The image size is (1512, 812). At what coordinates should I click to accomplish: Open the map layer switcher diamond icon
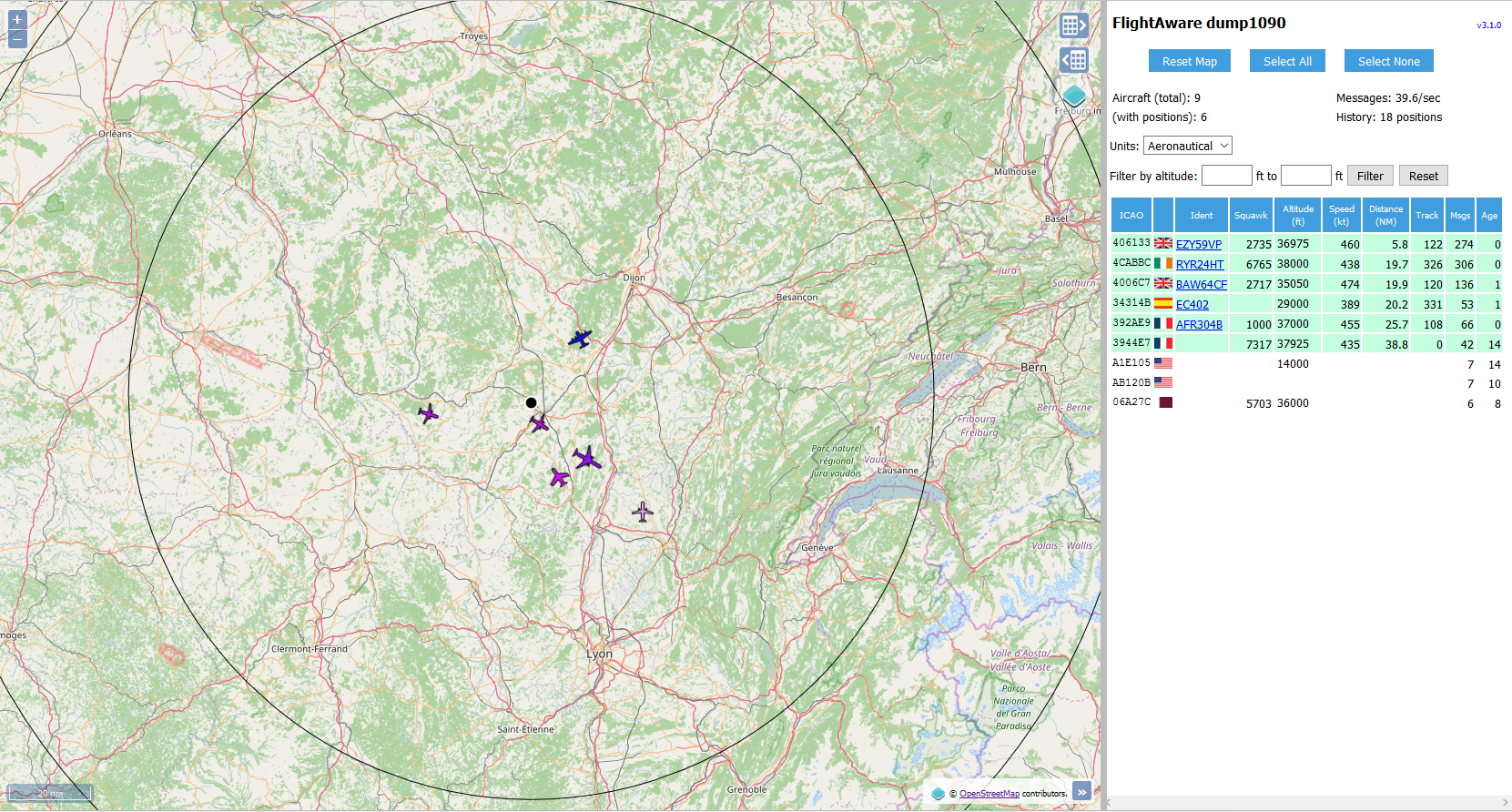(1074, 96)
